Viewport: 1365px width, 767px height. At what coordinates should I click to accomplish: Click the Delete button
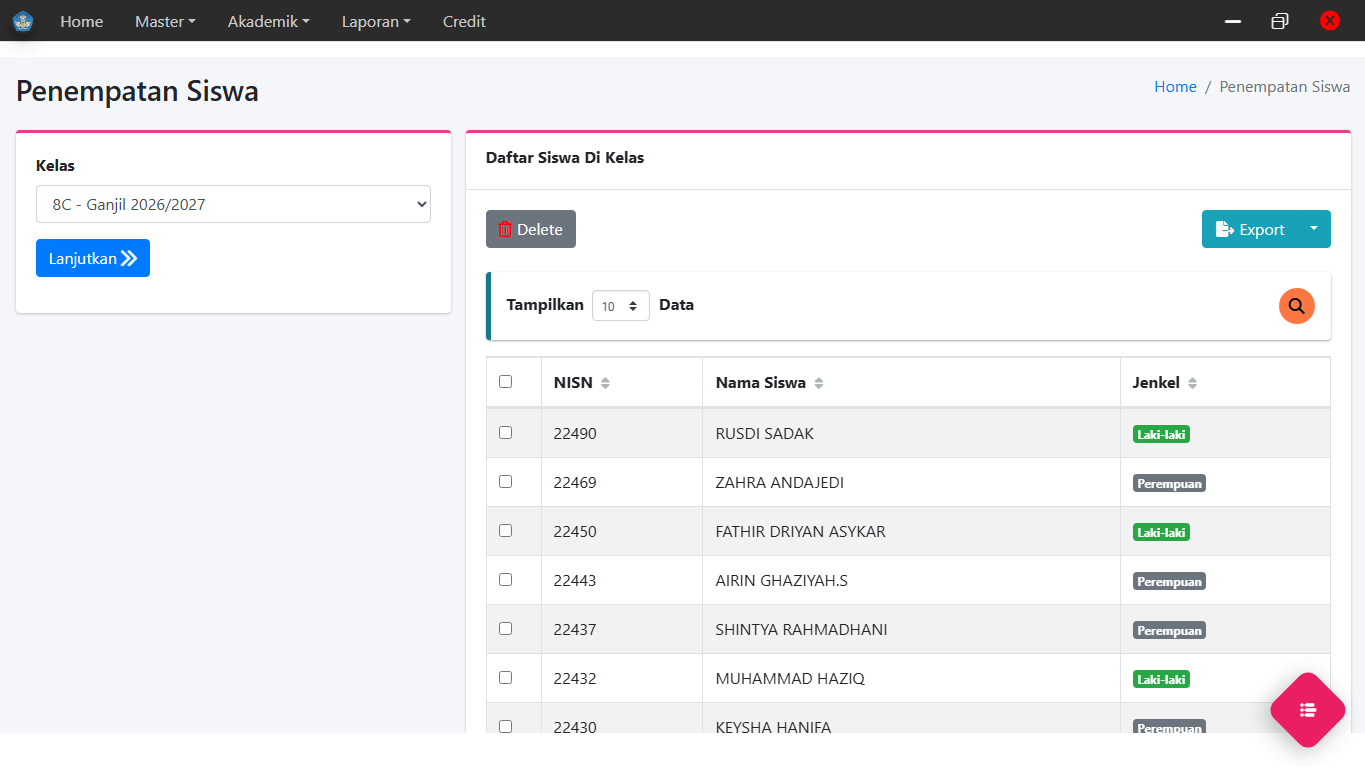(530, 229)
